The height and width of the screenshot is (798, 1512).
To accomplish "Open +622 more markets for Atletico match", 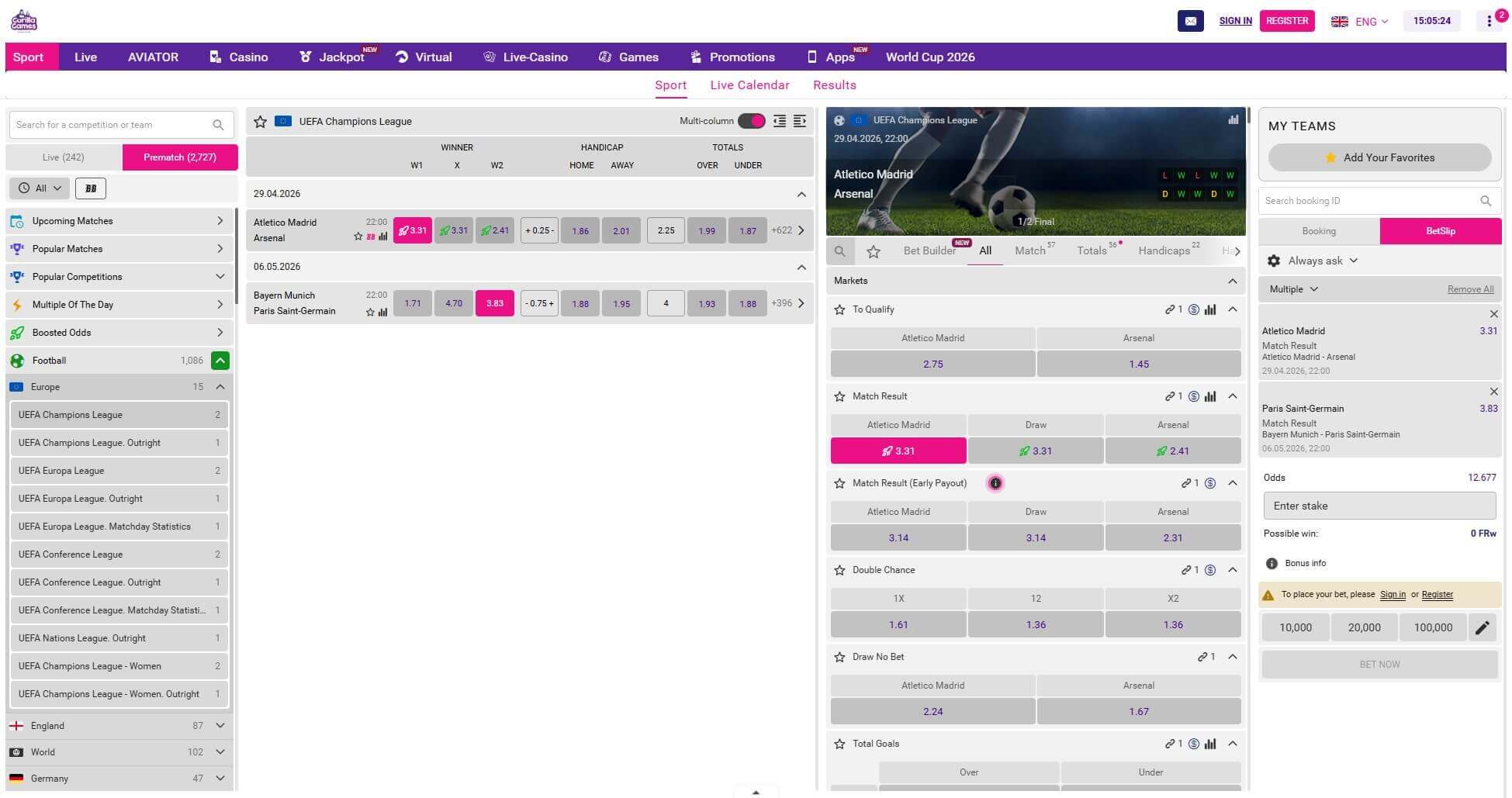I will coord(787,230).
